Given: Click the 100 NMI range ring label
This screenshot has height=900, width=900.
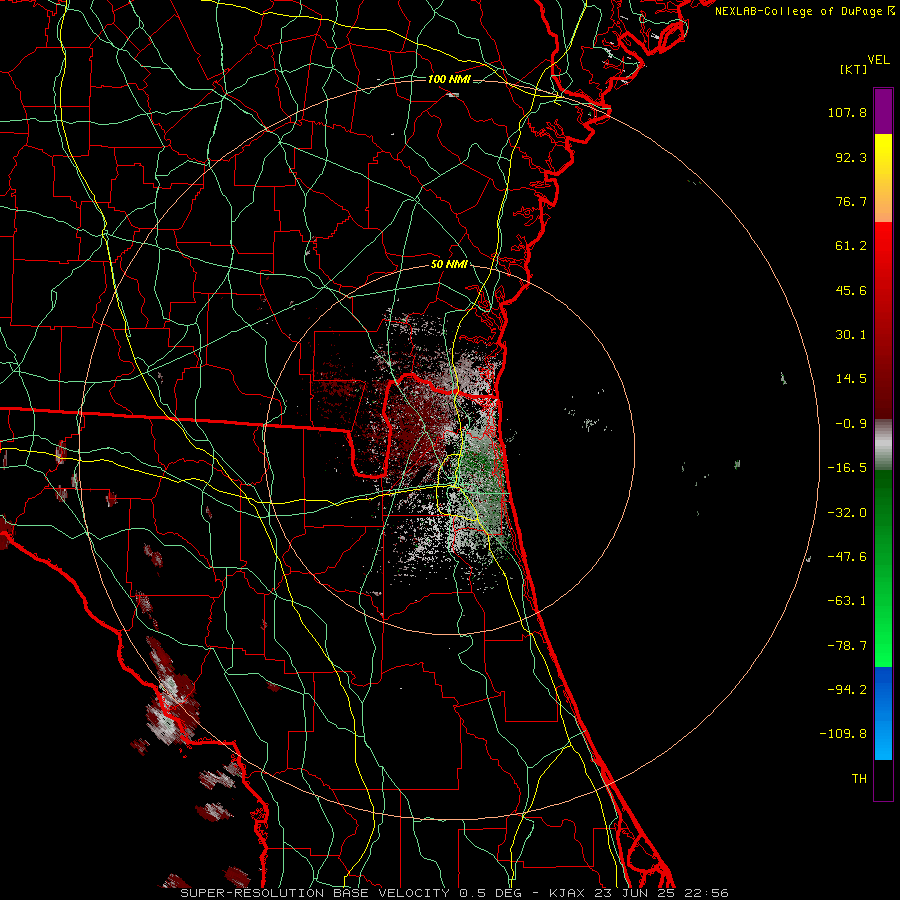Looking at the screenshot, I should click(x=449, y=79).
